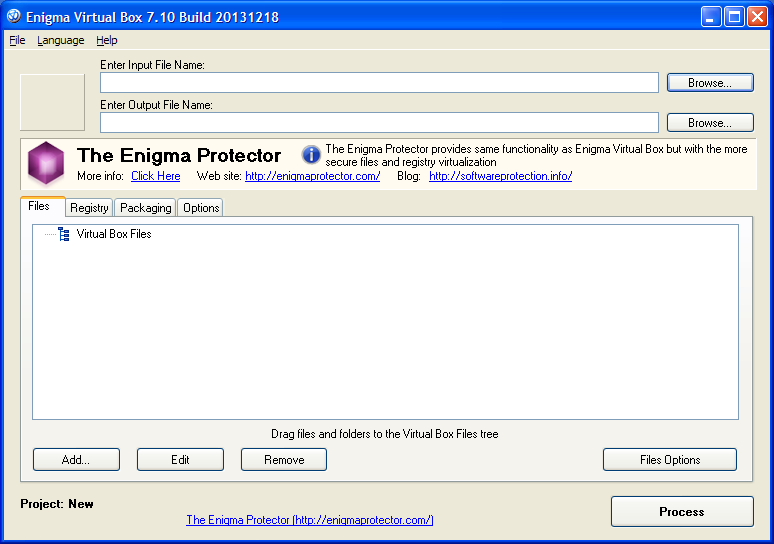The image size is (774, 544).
Task: Maximize the Enigma Virtual Box window
Action: coord(734,17)
